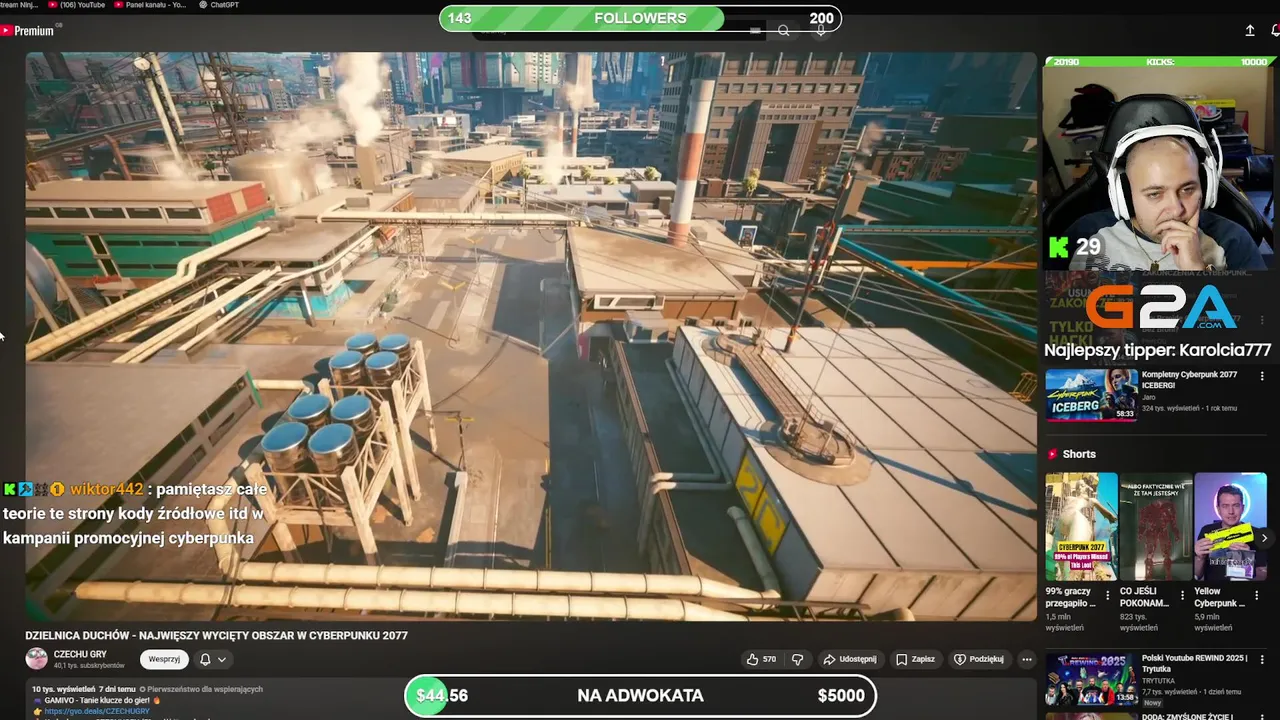
Task: Toggle channel notification bell for CZECHU GRY
Action: point(205,659)
